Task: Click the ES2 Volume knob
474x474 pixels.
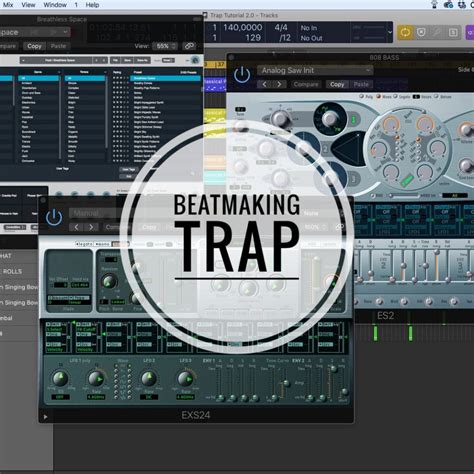Action: tap(466, 129)
